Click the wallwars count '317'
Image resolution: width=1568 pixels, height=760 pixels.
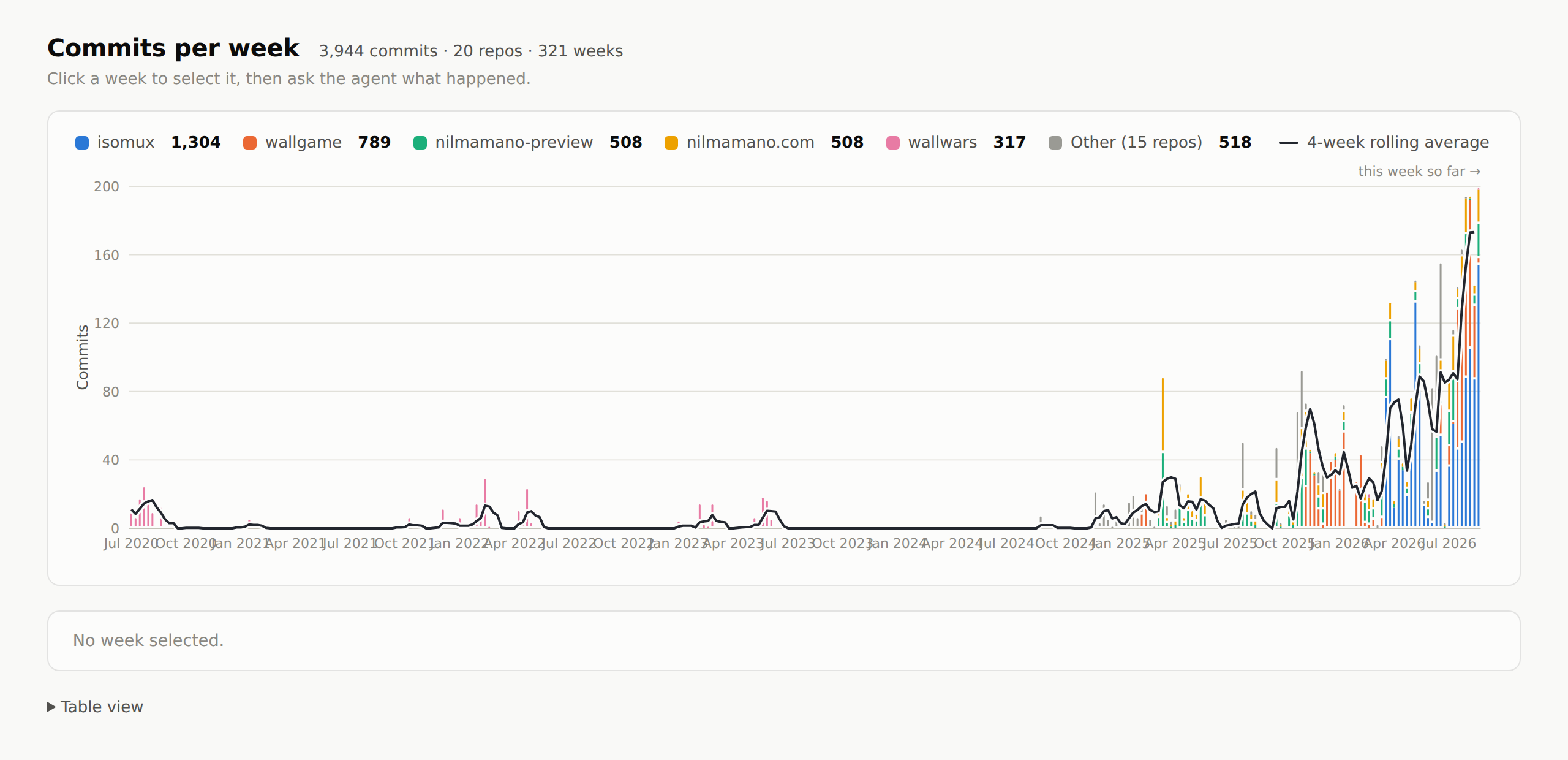pyautogui.click(x=1009, y=142)
